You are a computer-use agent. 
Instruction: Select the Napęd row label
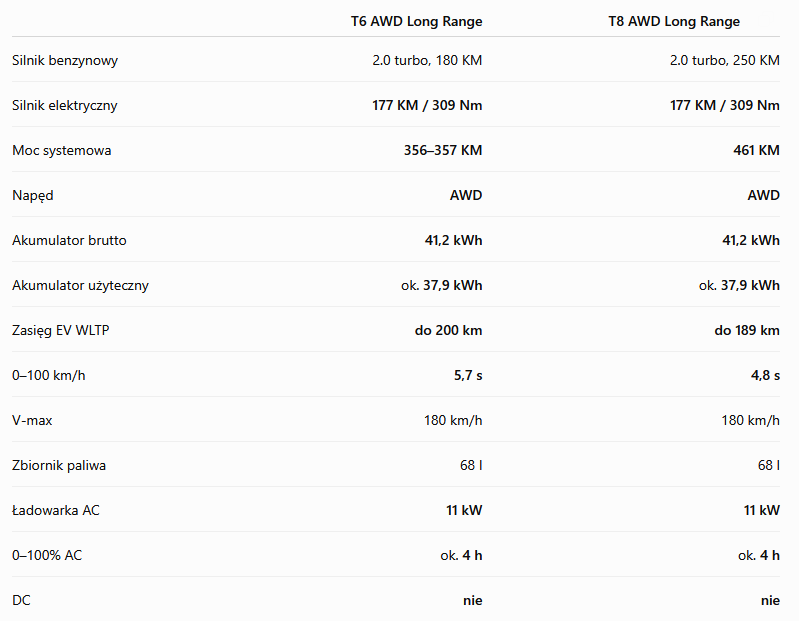(33, 196)
